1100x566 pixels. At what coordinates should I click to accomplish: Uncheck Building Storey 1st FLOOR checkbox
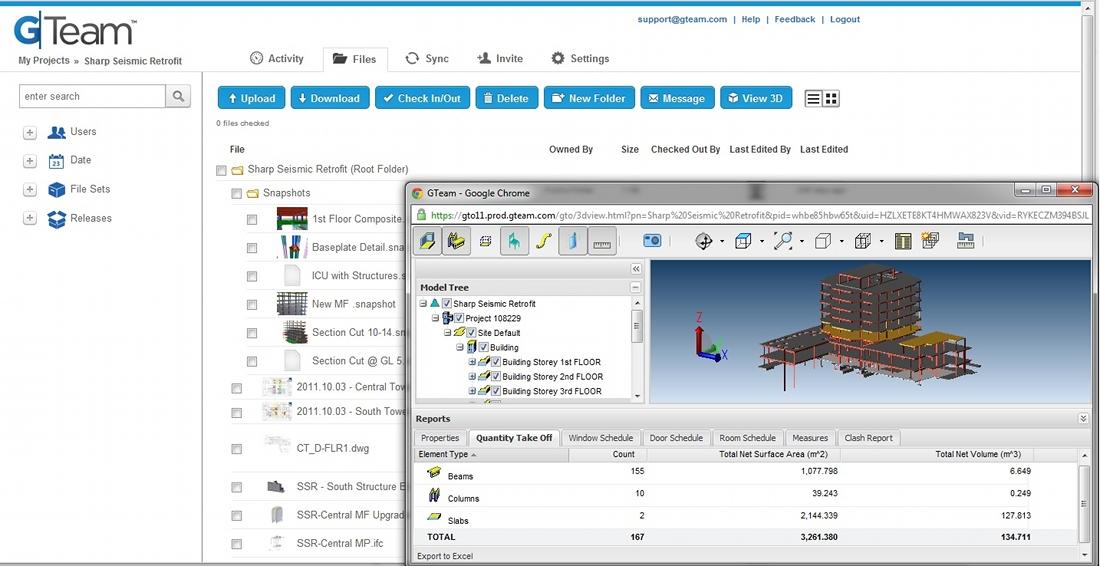point(496,363)
